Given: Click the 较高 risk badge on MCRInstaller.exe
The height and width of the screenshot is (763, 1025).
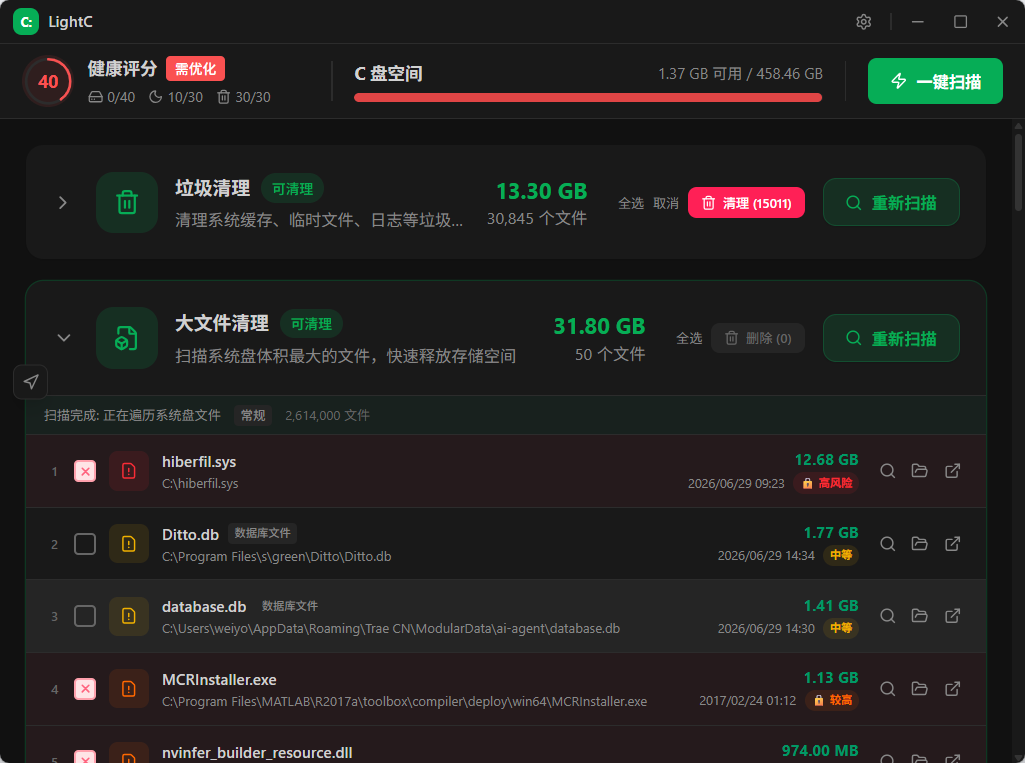Looking at the screenshot, I should point(832,700).
